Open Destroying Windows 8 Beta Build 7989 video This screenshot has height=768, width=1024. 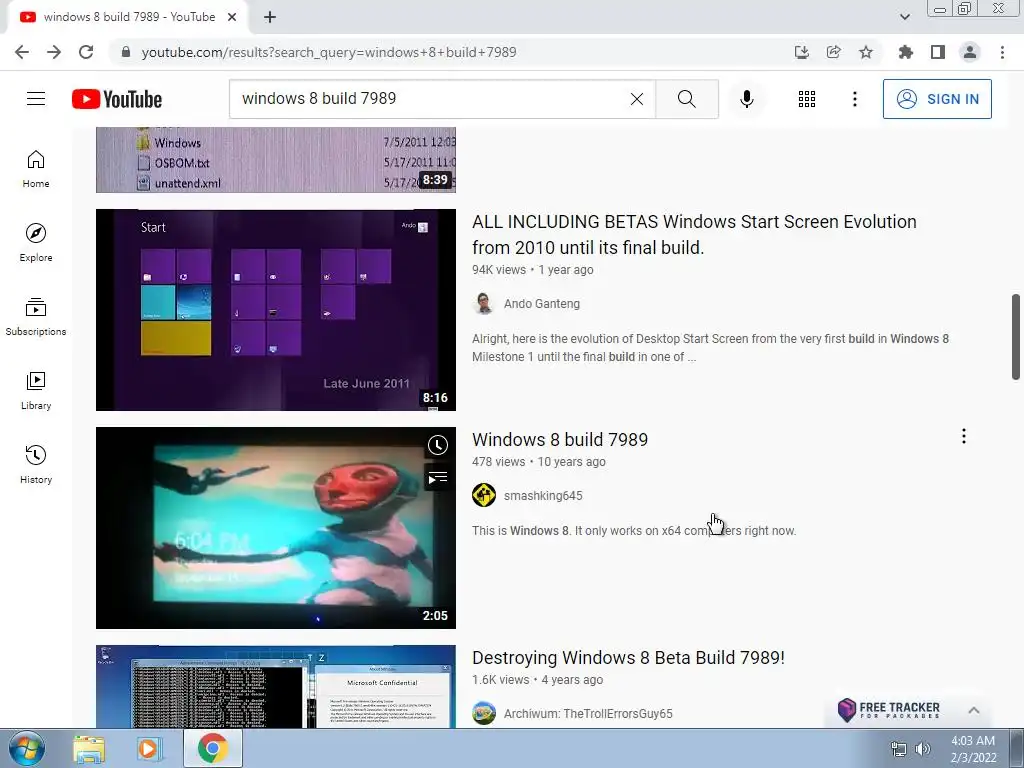click(x=628, y=658)
